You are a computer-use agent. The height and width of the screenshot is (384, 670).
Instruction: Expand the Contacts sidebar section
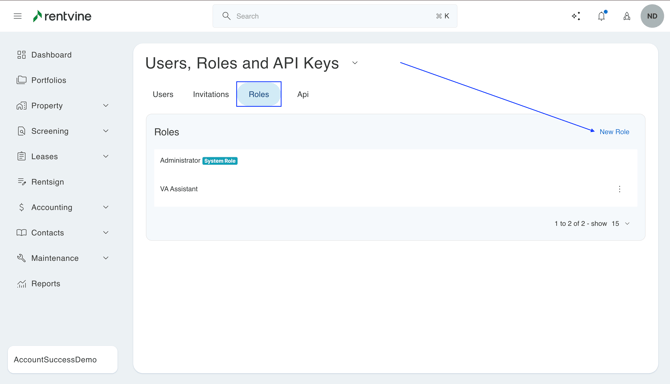click(x=106, y=233)
